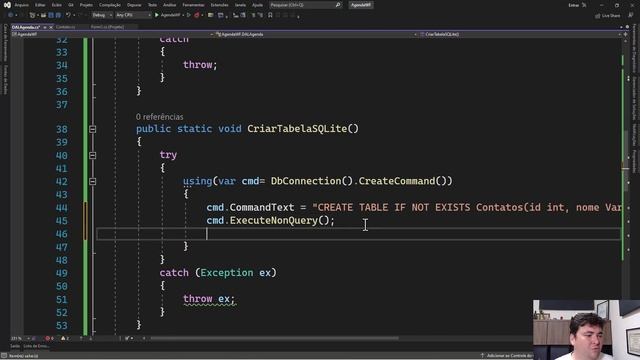Click the editor horizontal scrollbar
Screen dimensions: 640x360
pyautogui.click(x=274, y=338)
